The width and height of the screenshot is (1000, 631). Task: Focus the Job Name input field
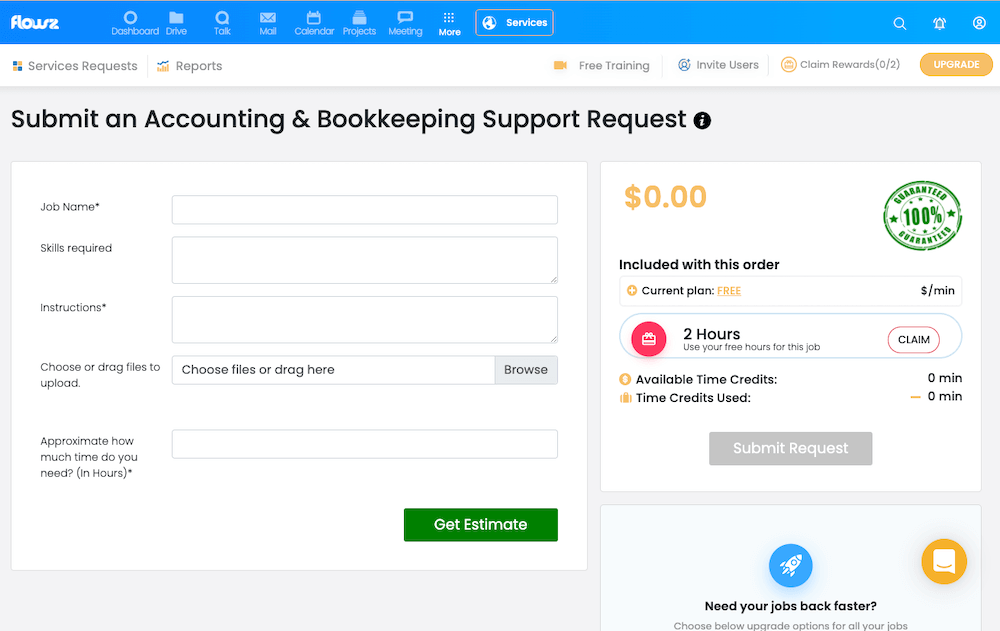pyautogui.click(x=365, y=210)
